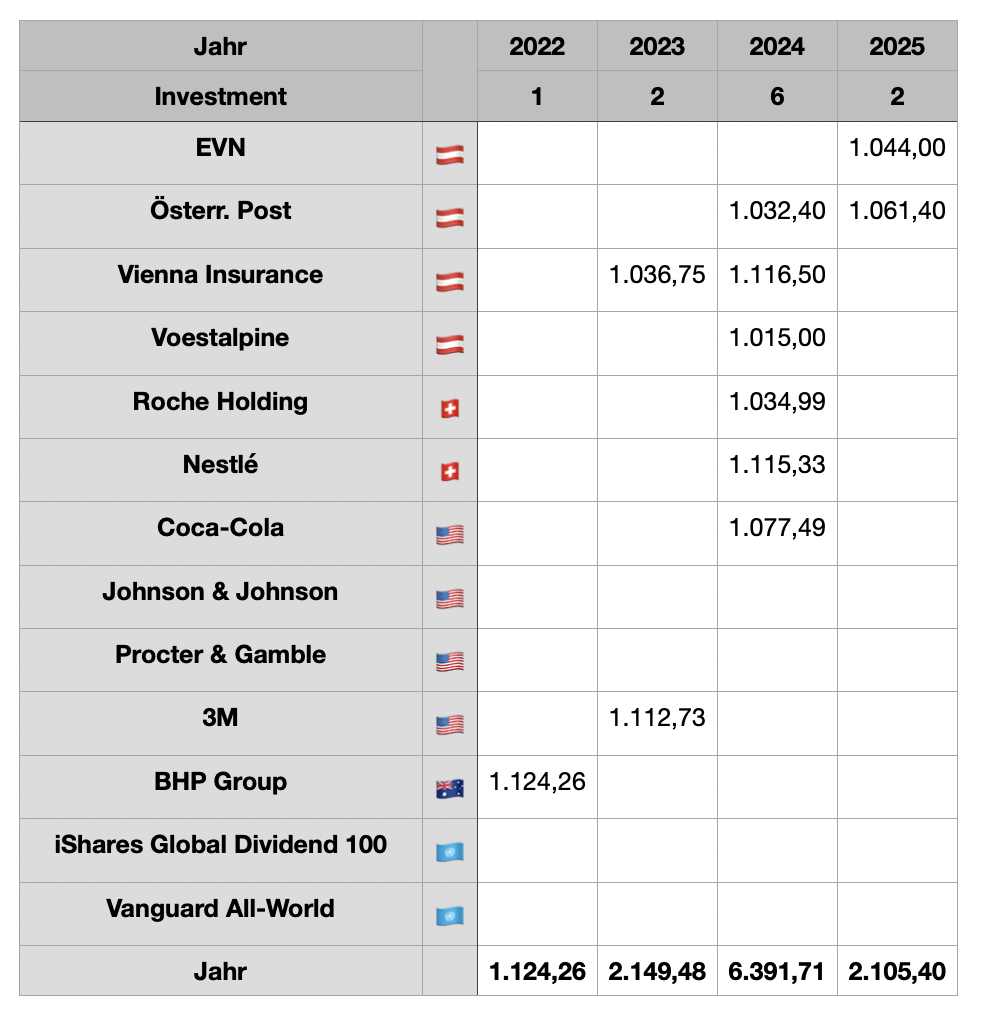Click the 2024 yearly total 6.391,71
This screenshot has width=984, height=1018.
click(x=777, y=971)
